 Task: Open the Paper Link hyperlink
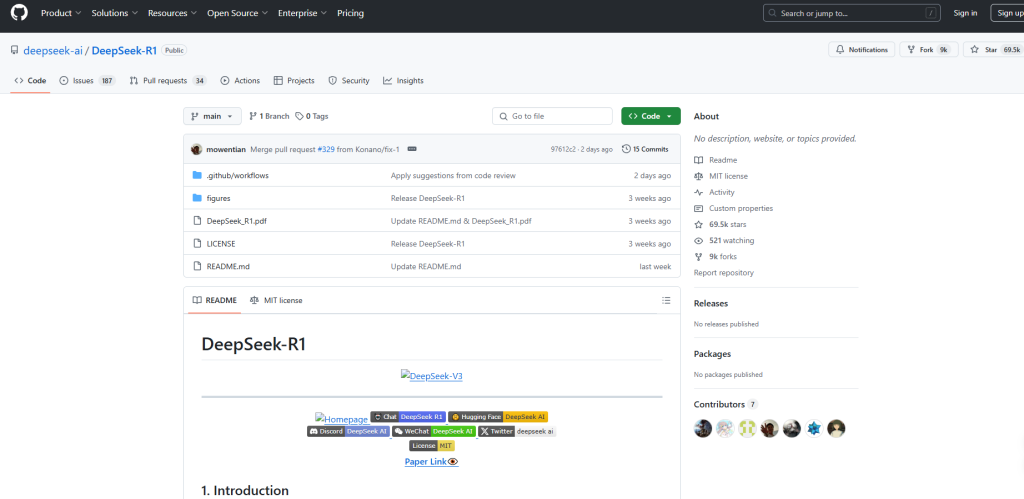[x=432, y=462]
